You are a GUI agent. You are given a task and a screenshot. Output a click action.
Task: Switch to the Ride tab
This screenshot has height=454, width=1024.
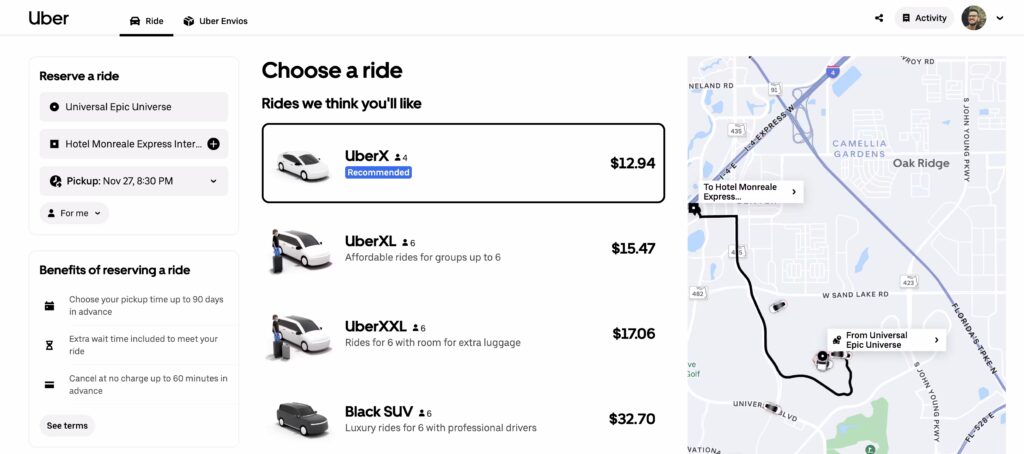[x=146, y=20]
